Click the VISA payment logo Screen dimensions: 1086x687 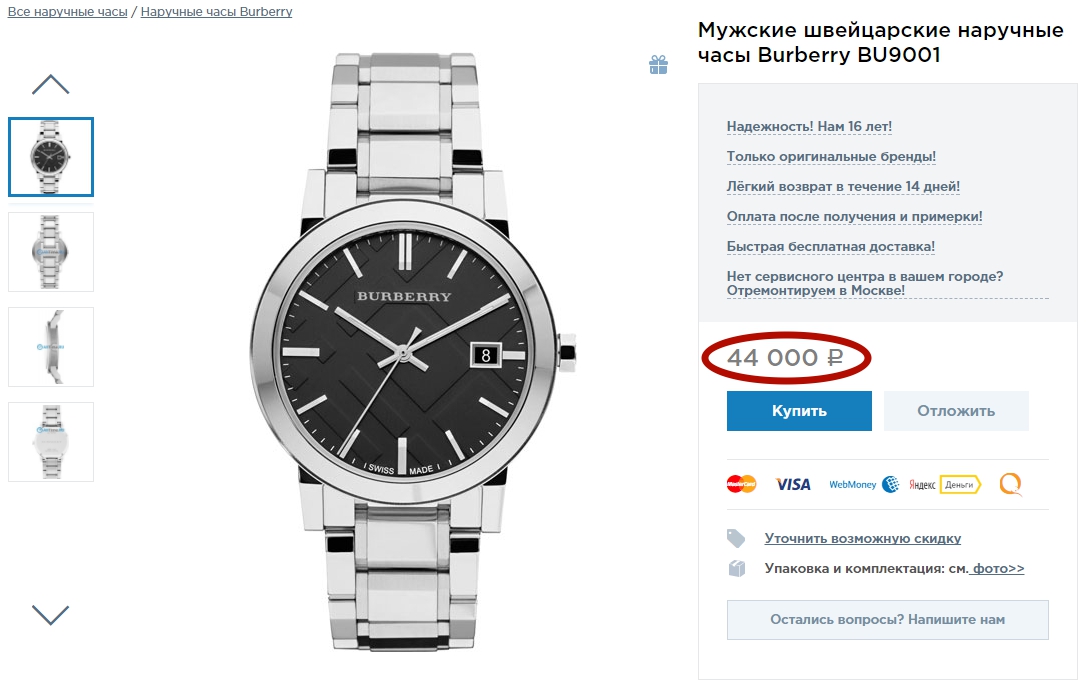pyautogui.click(x=793, y=484)
